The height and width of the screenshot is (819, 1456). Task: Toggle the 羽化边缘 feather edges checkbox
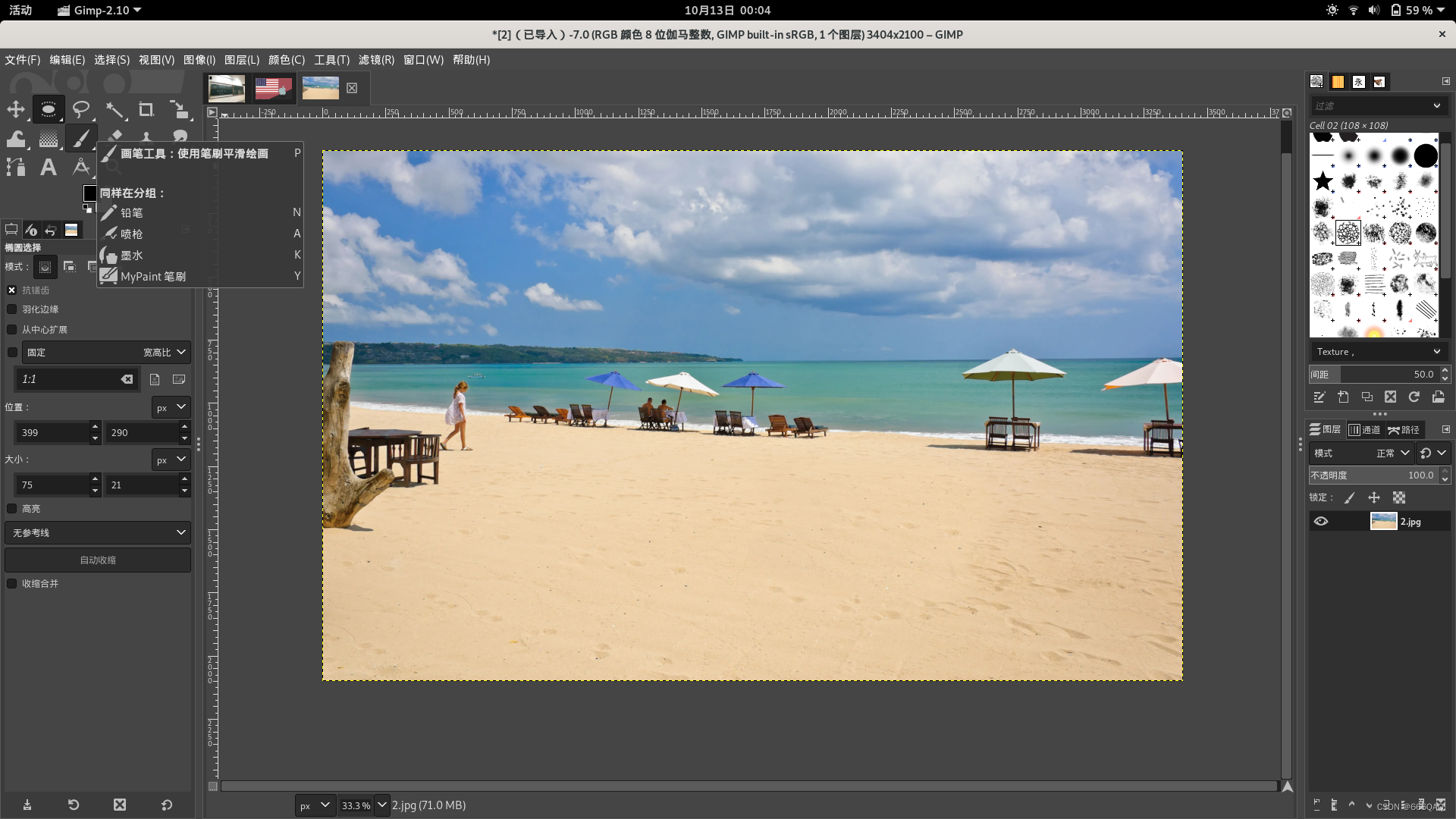click(x=12, y=309)
